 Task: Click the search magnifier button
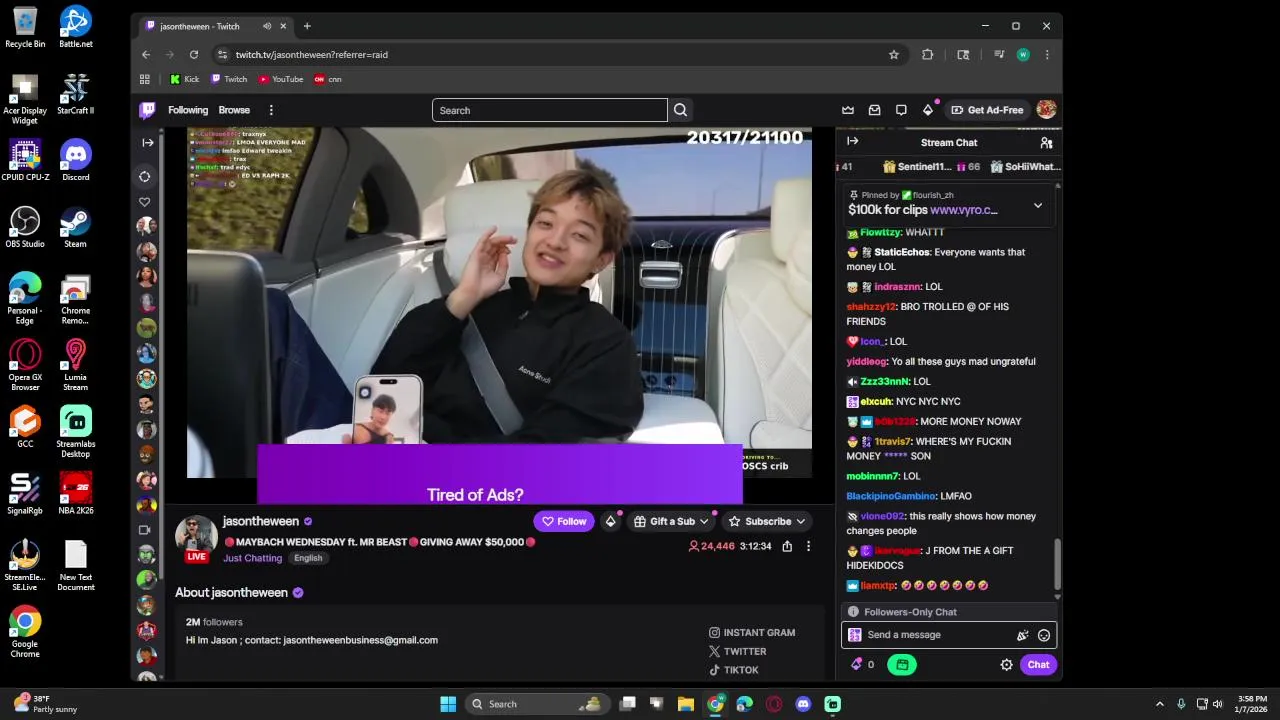pyautogui.click(x=680, y=110)
